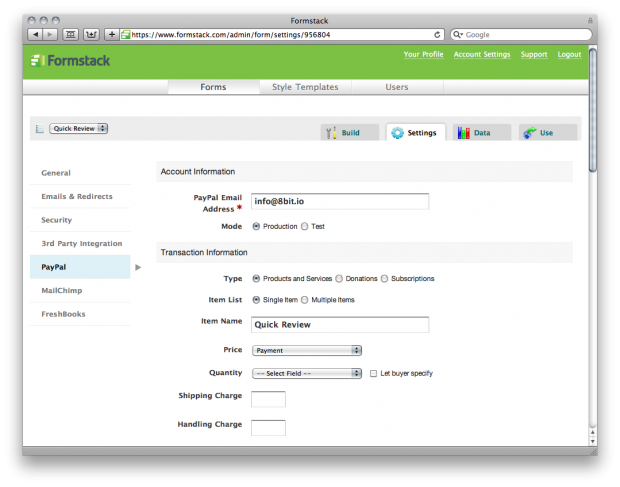
Task: Click the Formstack logo
Action: coord(71,60)
